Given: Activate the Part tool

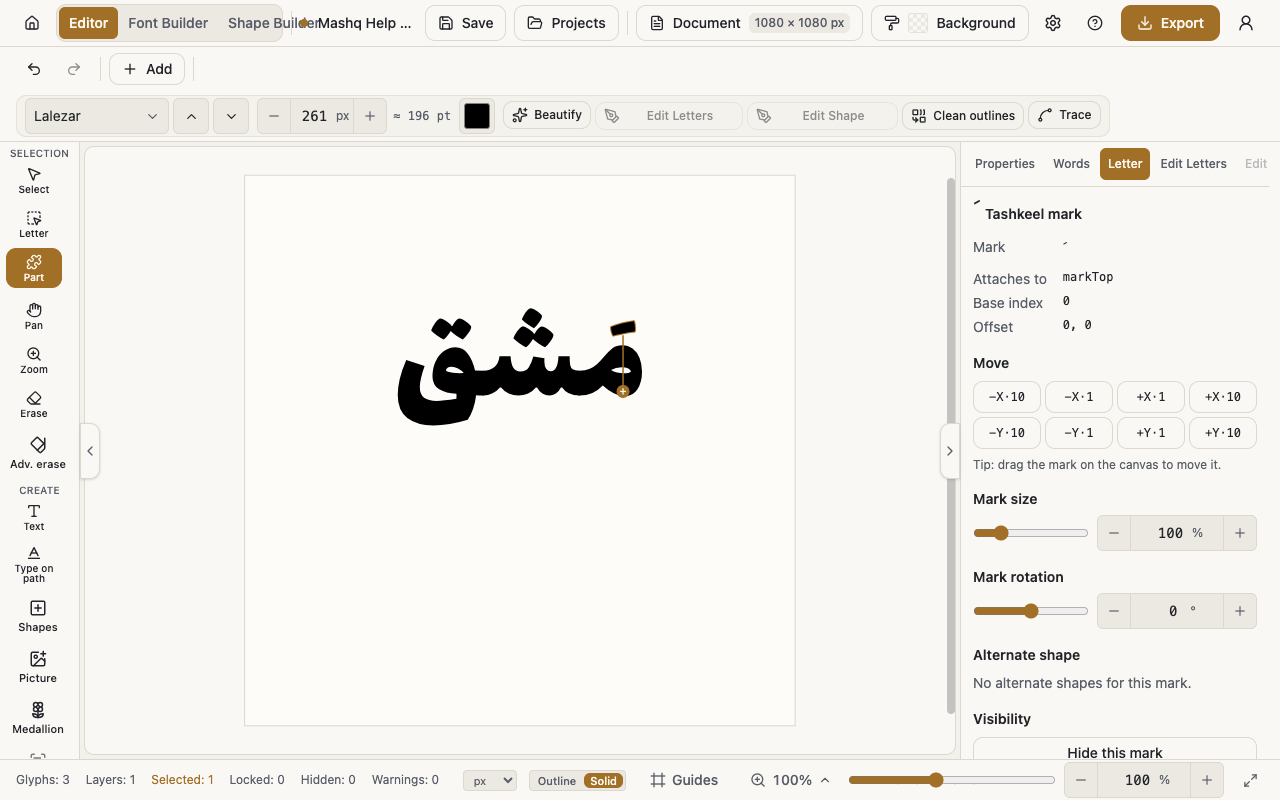Looking at the screenshot, I should click(34, 268).
